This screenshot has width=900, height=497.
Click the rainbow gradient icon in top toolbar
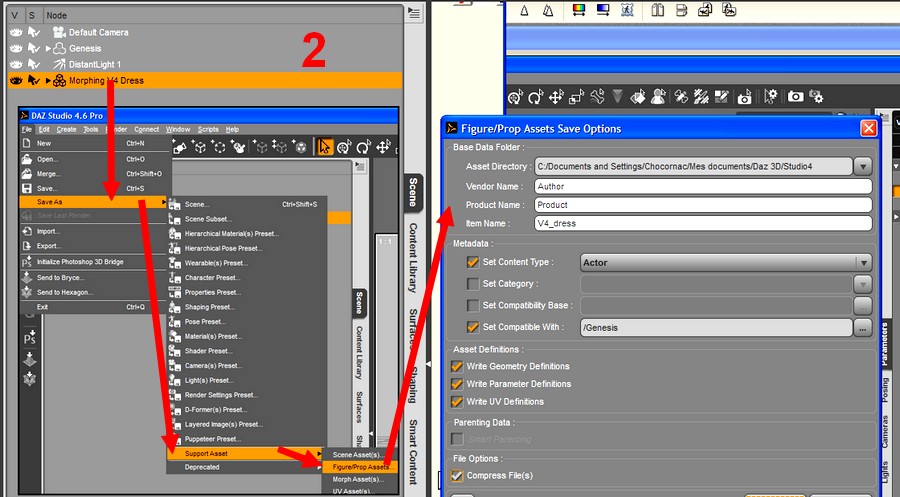tap(579, 10)
